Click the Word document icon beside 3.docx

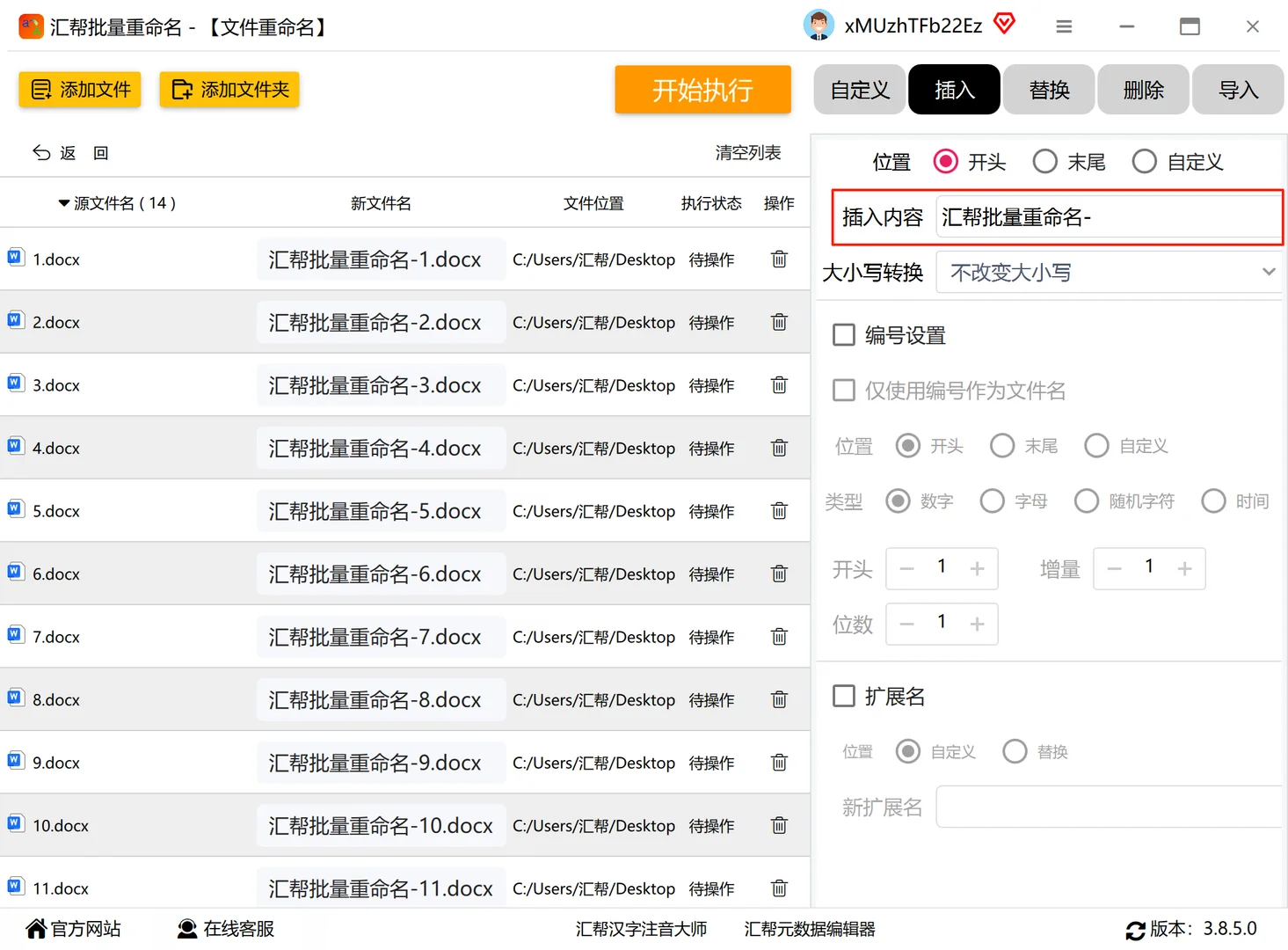pos(15,382)
